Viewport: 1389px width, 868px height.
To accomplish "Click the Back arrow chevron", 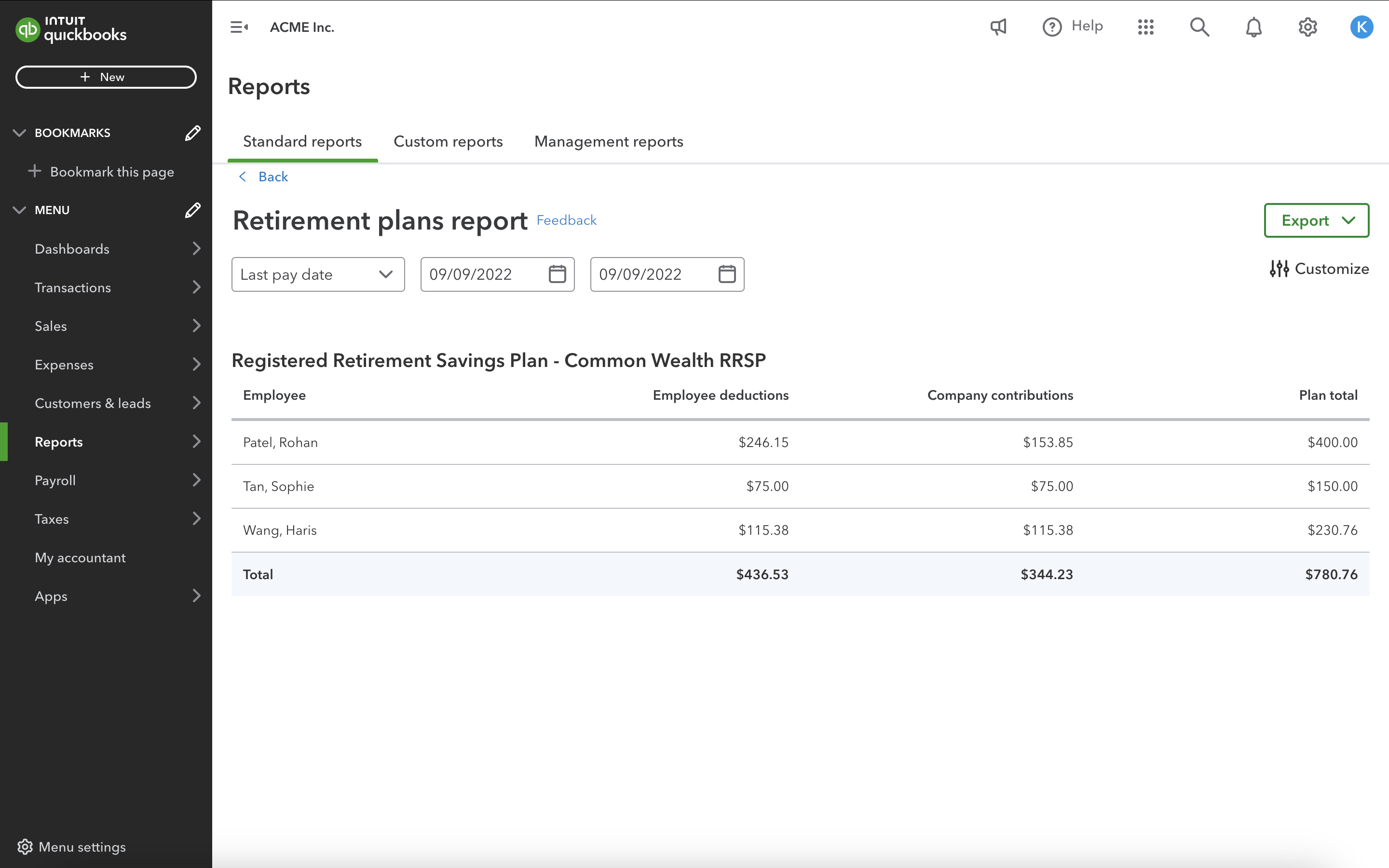I will (x=243, y=176).
